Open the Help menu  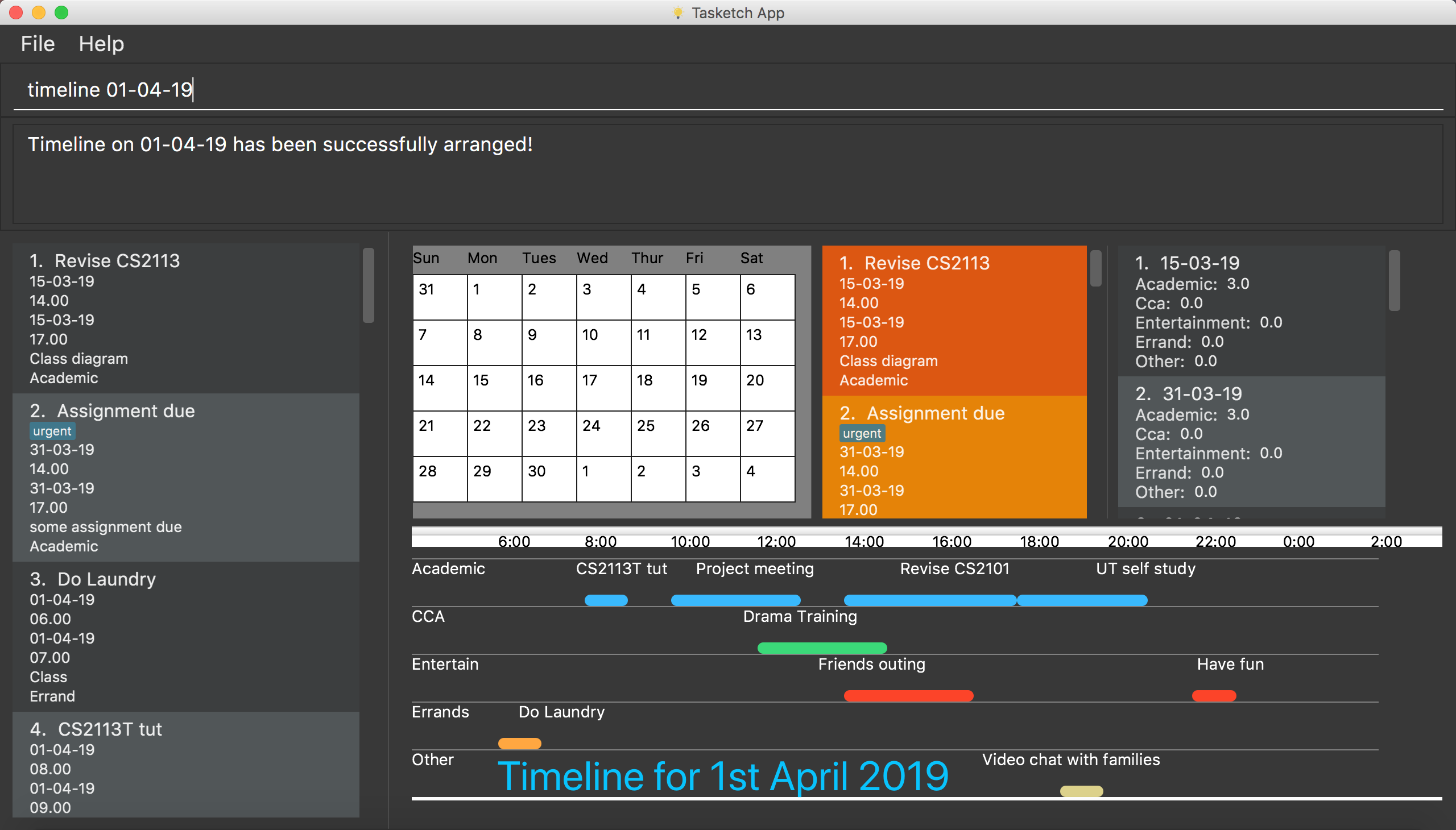tap(101, 44)
